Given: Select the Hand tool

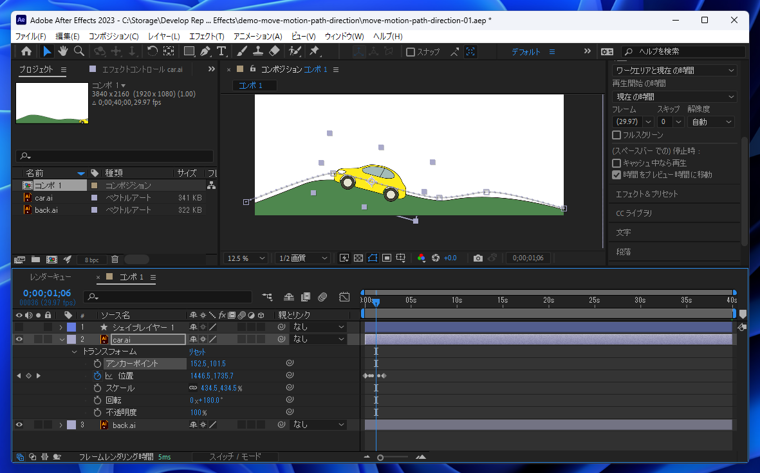Looking at the screenshot, I should coord(63,51).
